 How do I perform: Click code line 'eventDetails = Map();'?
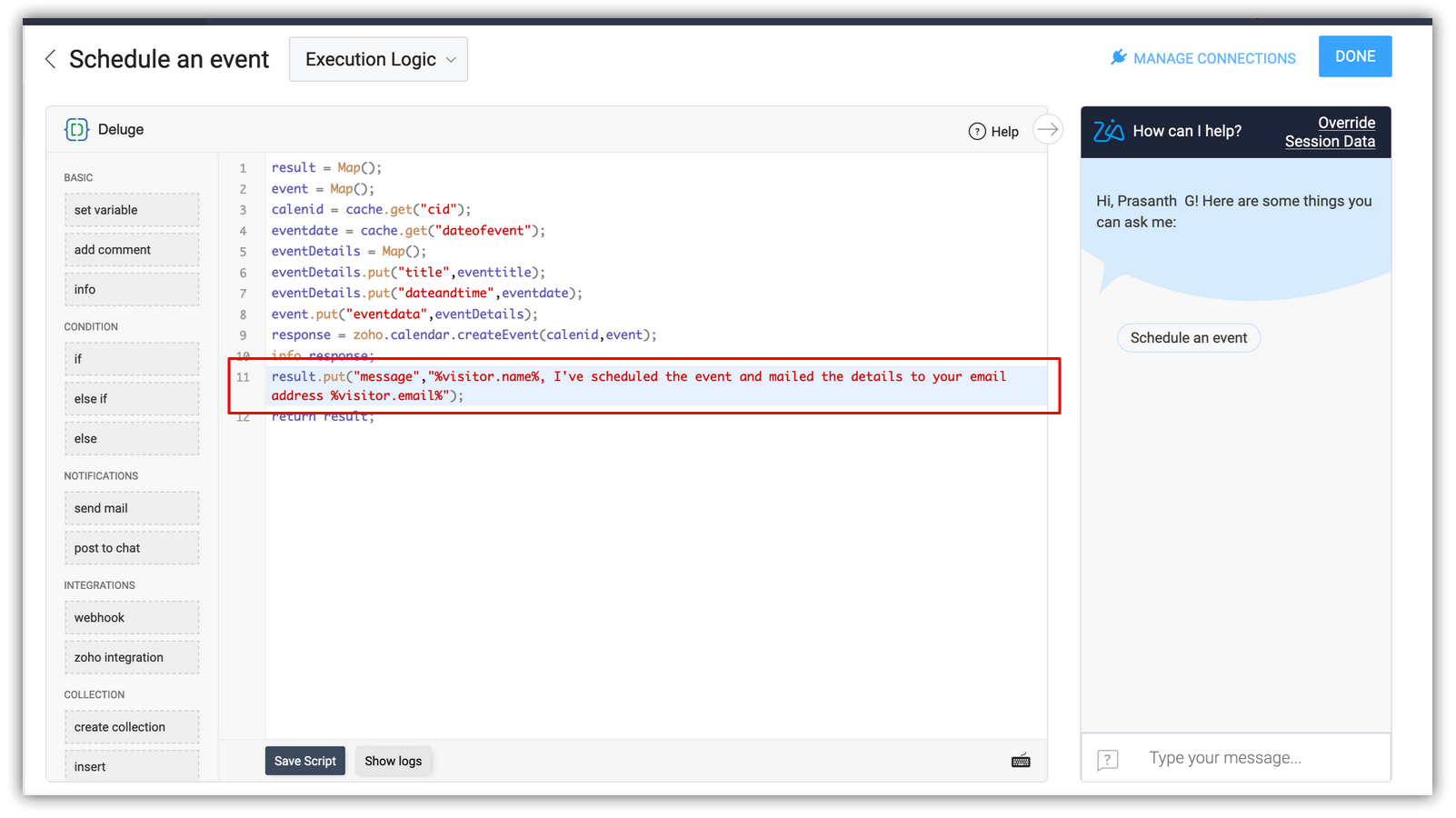point(348,252)
